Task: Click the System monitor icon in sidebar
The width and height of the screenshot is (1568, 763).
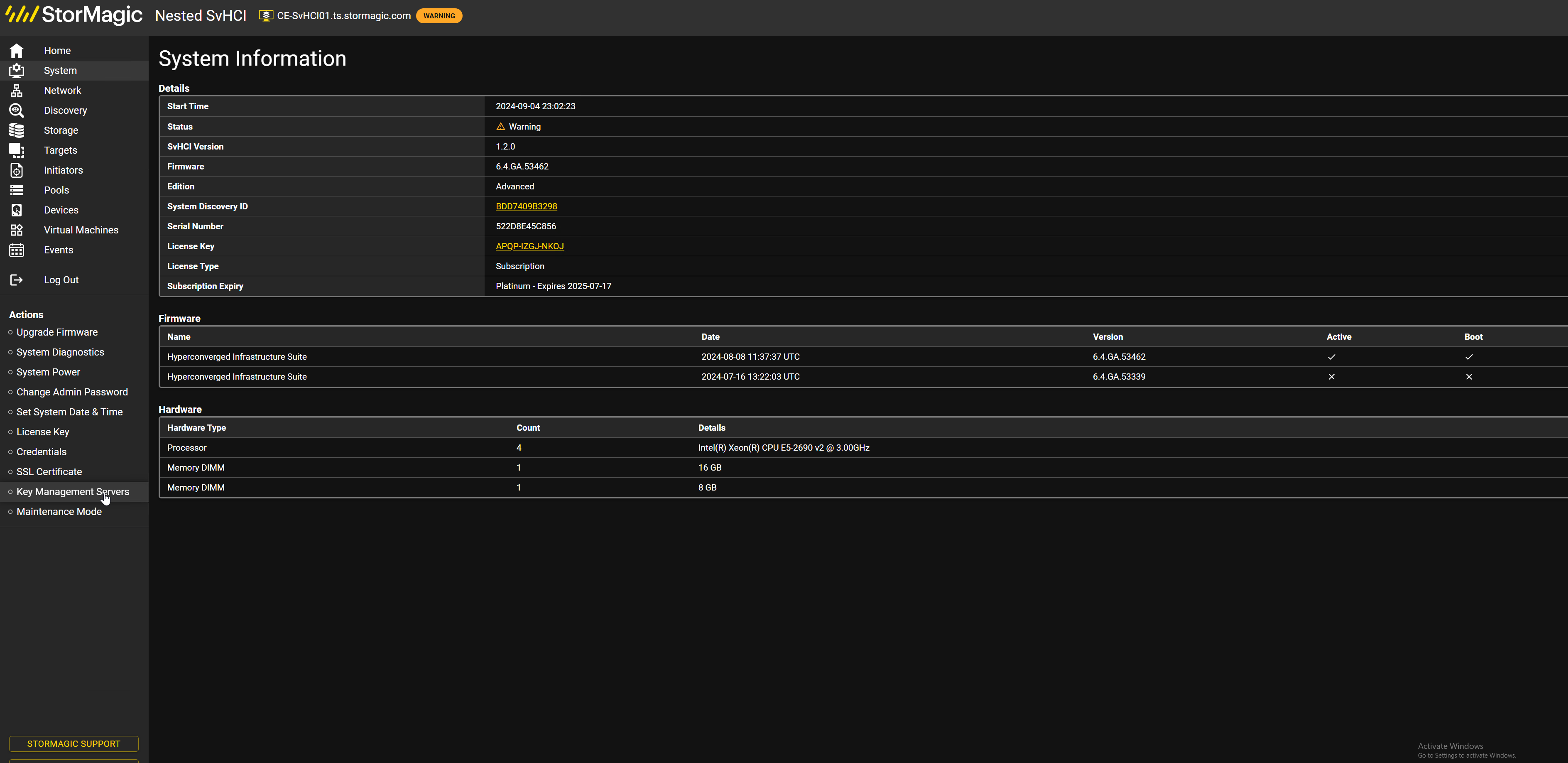Action: click(17, 71)
